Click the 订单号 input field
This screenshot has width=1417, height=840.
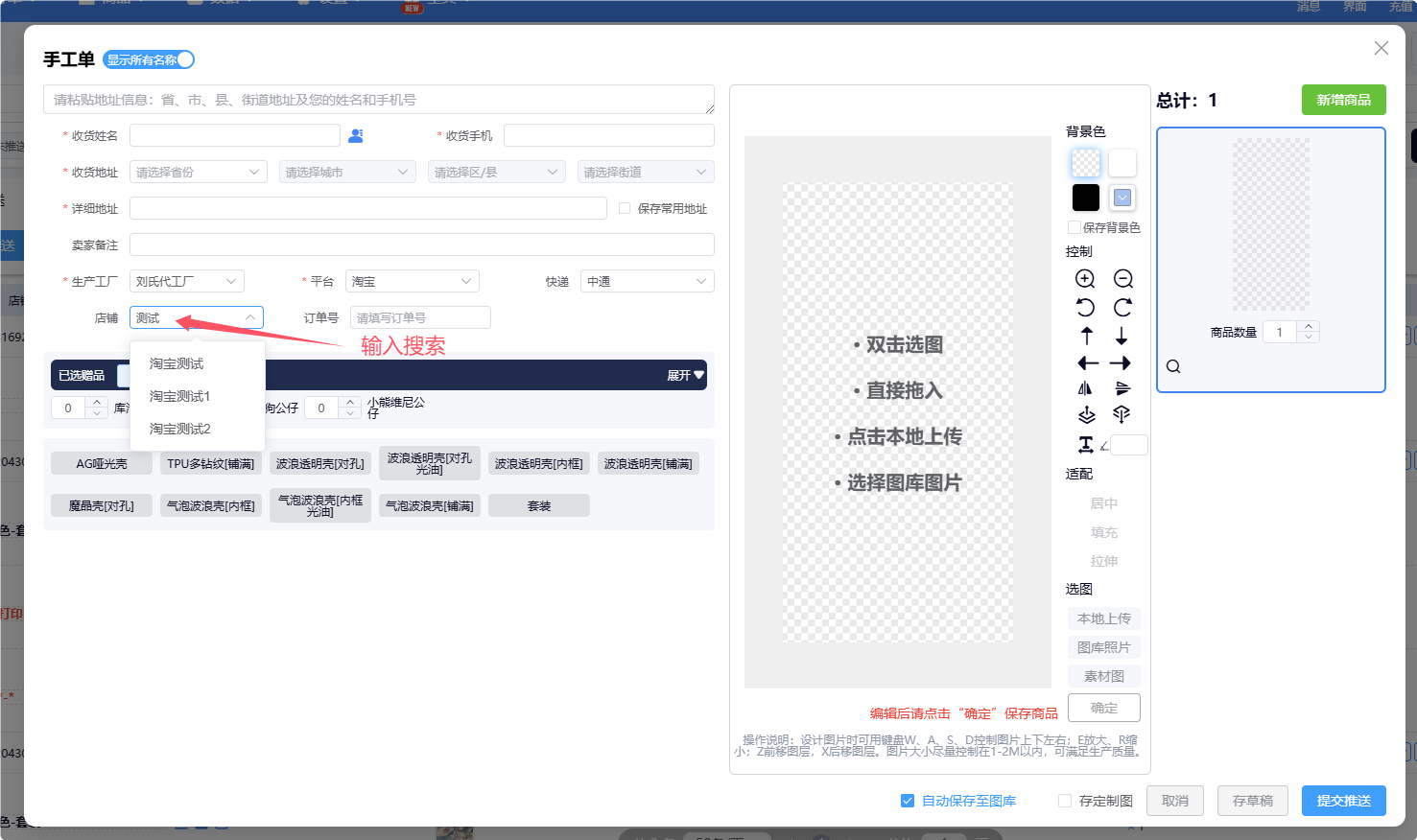click(x=419, y=316)
